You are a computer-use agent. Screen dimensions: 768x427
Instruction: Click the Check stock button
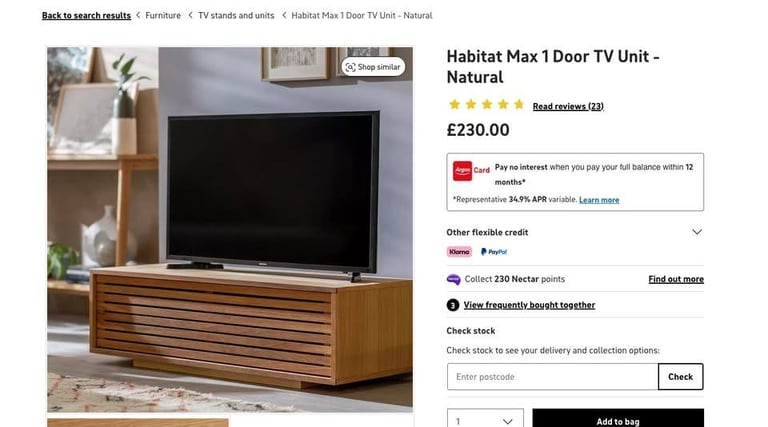click(x=680, y=377)
